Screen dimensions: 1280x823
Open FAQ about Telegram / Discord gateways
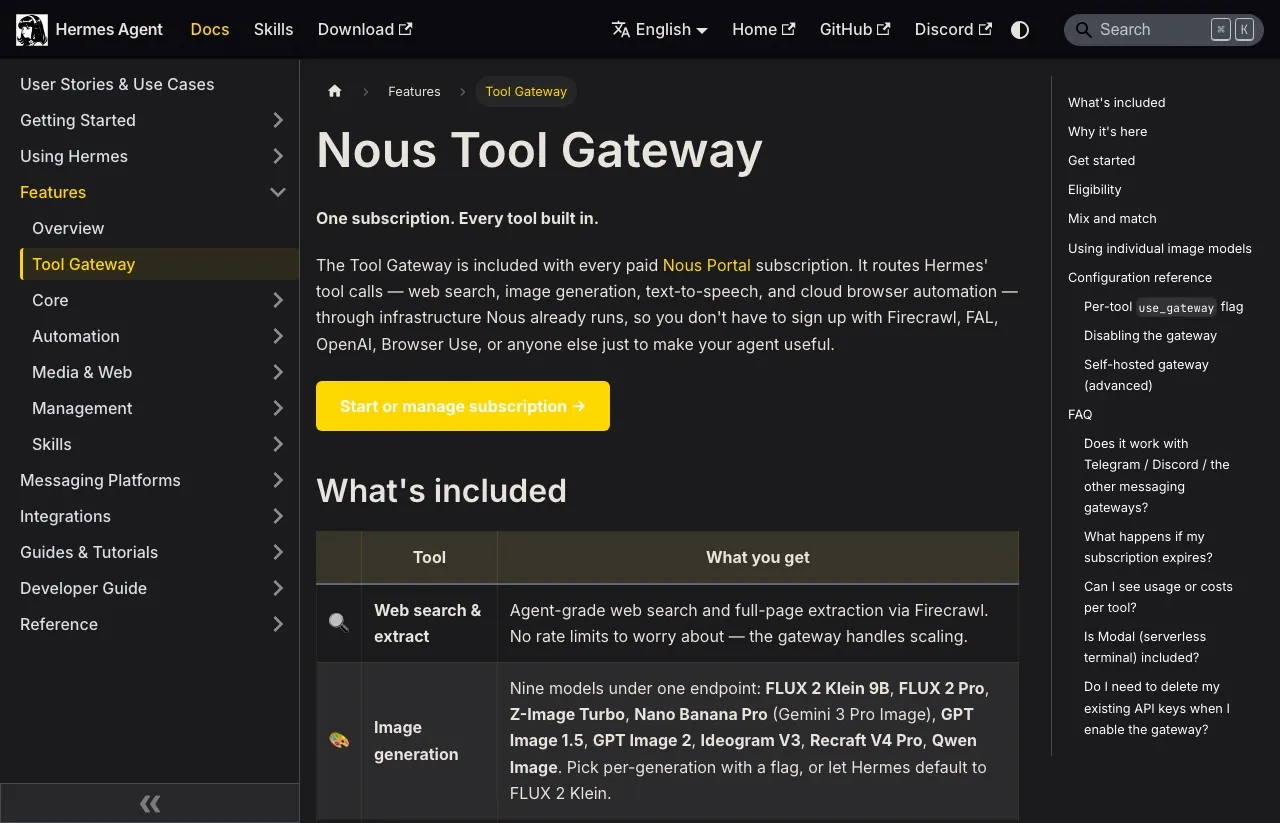click(1157, 475)
